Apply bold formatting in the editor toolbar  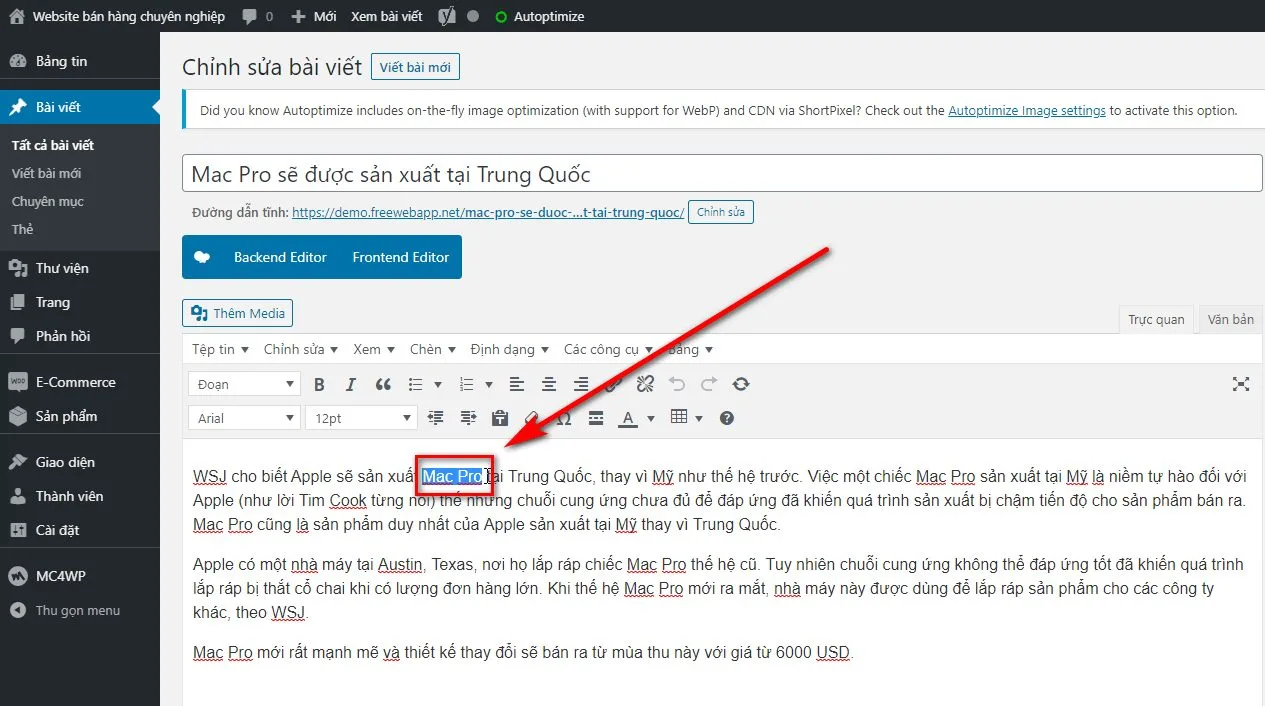(319, 384)
